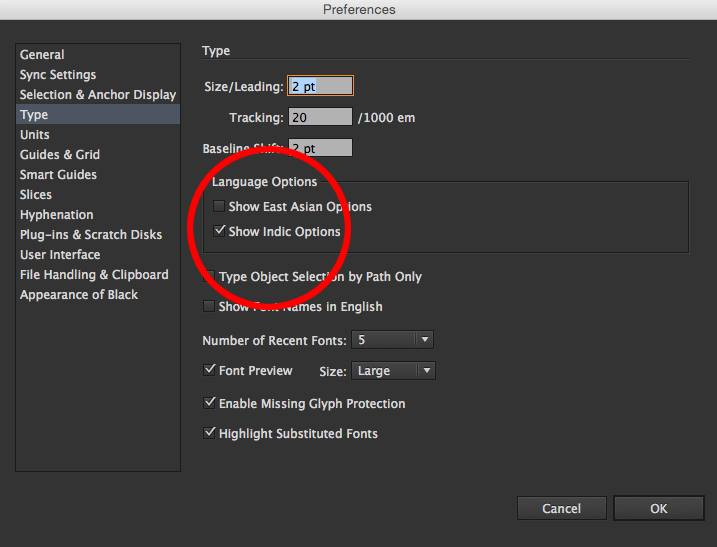This screenshot has width=717, height=547.
Task: Uncheck Show Indic Options checkbox
Action: point(219,232)
